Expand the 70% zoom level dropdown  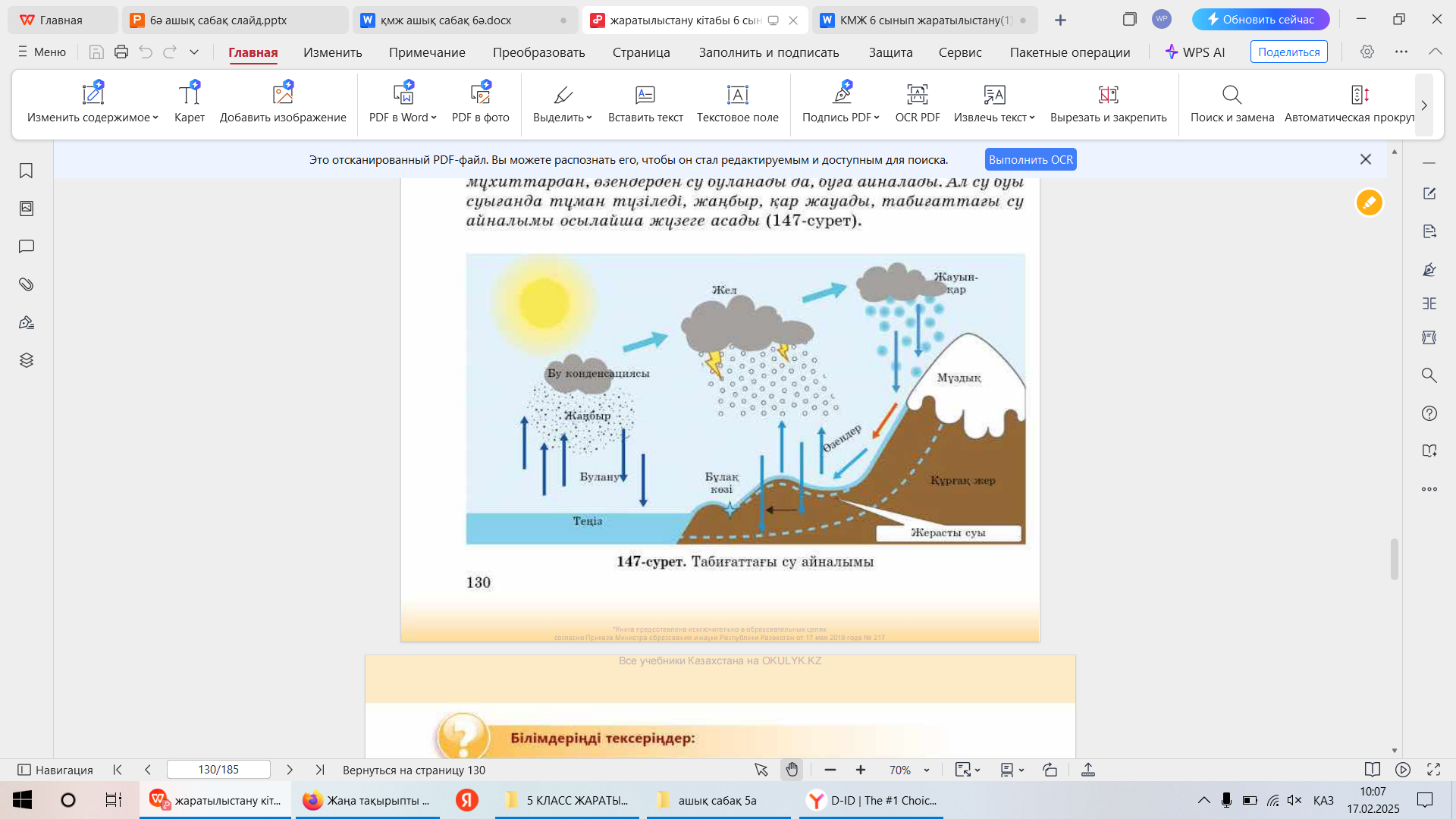pos(927,770)
